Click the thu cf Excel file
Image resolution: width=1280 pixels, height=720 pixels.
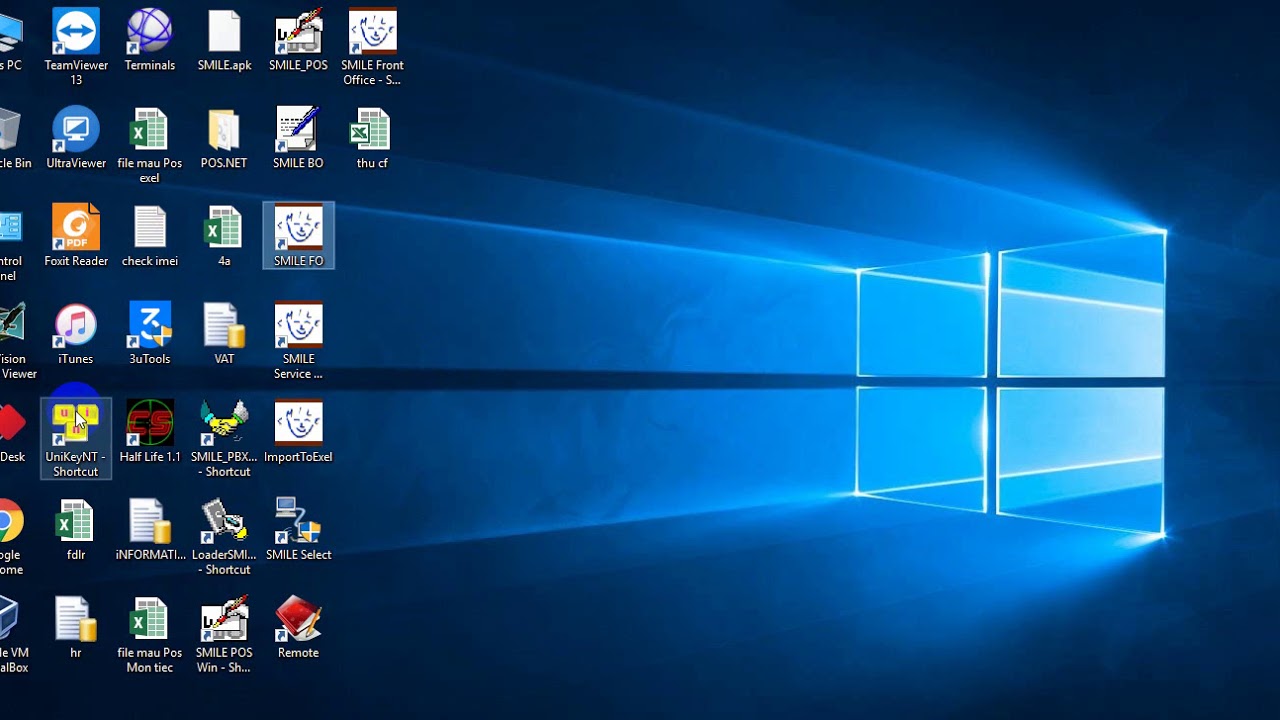[x=372, y=138]
